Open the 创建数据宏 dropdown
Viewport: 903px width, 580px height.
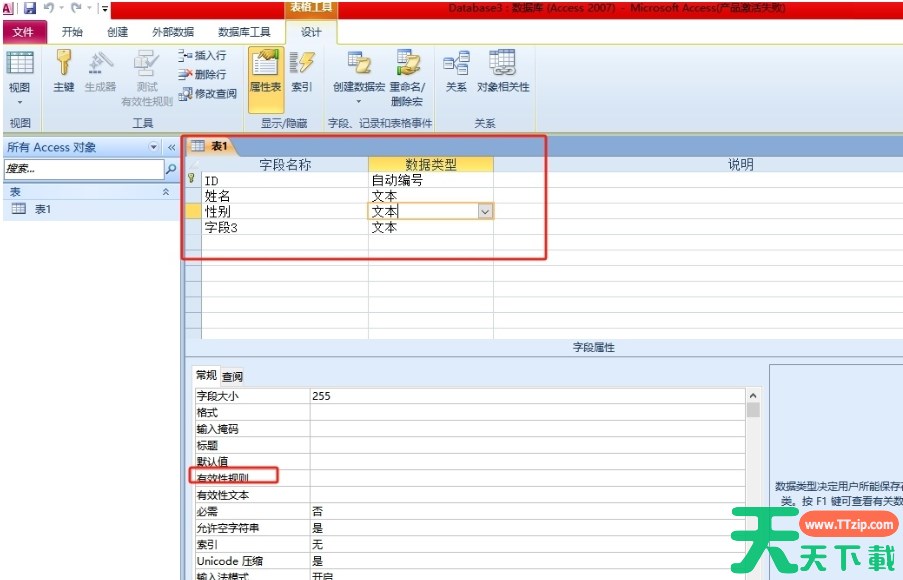(x=358, y=101)
